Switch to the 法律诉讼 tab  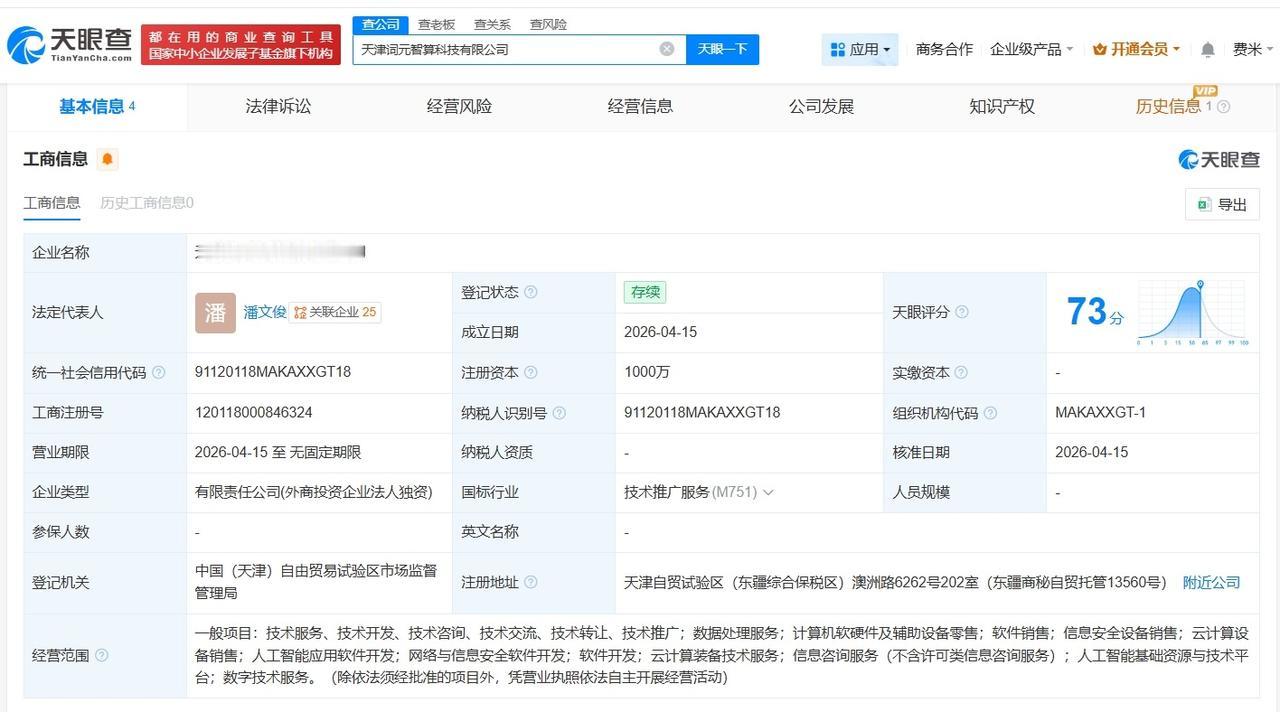278,106
